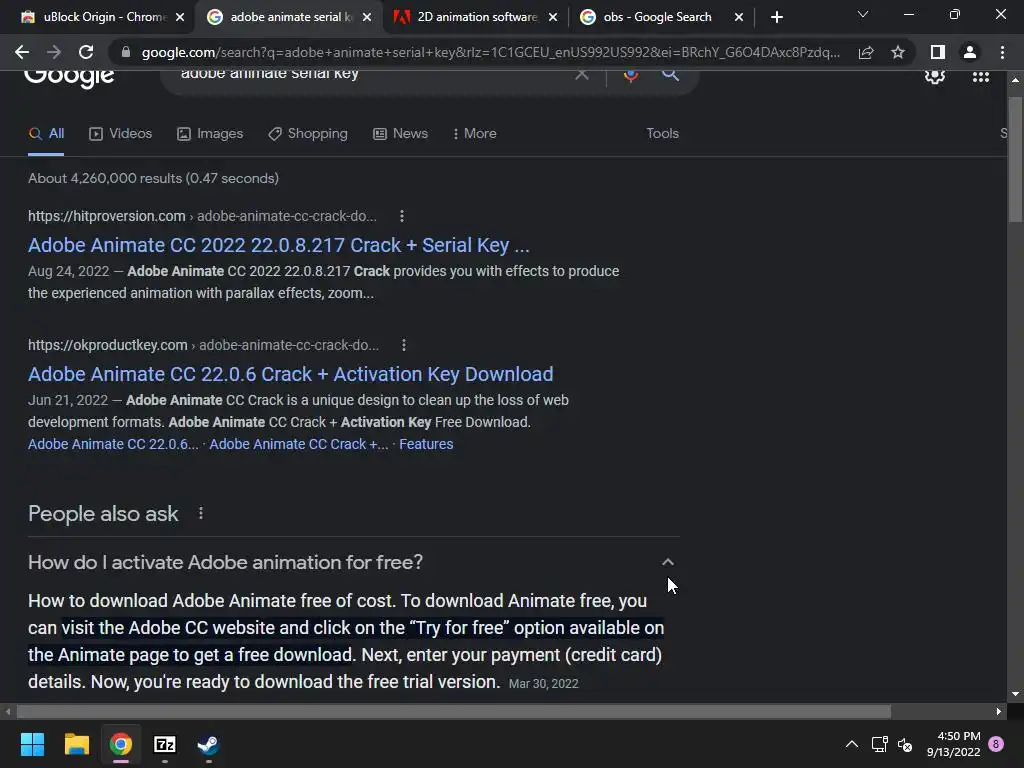Click the browser forward arrow

[54, 52]
